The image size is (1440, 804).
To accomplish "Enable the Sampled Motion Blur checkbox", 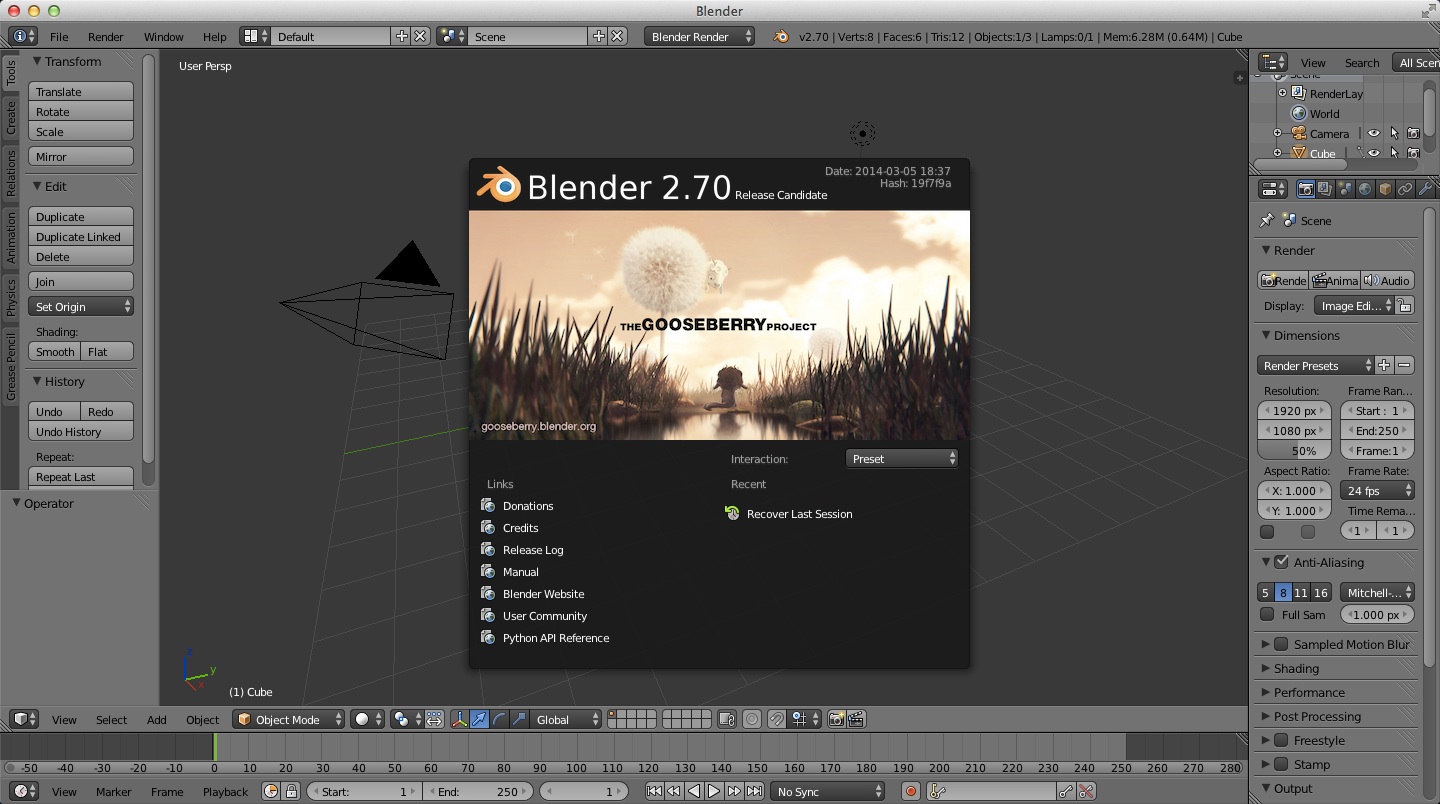I will pos(1281,645).
